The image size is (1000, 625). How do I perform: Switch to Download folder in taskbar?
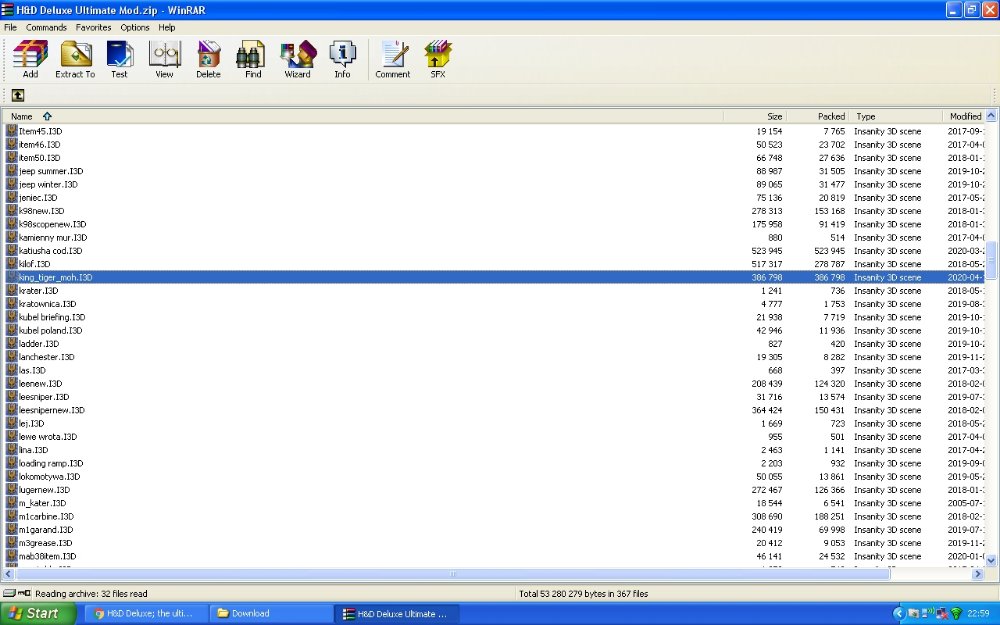268,613
